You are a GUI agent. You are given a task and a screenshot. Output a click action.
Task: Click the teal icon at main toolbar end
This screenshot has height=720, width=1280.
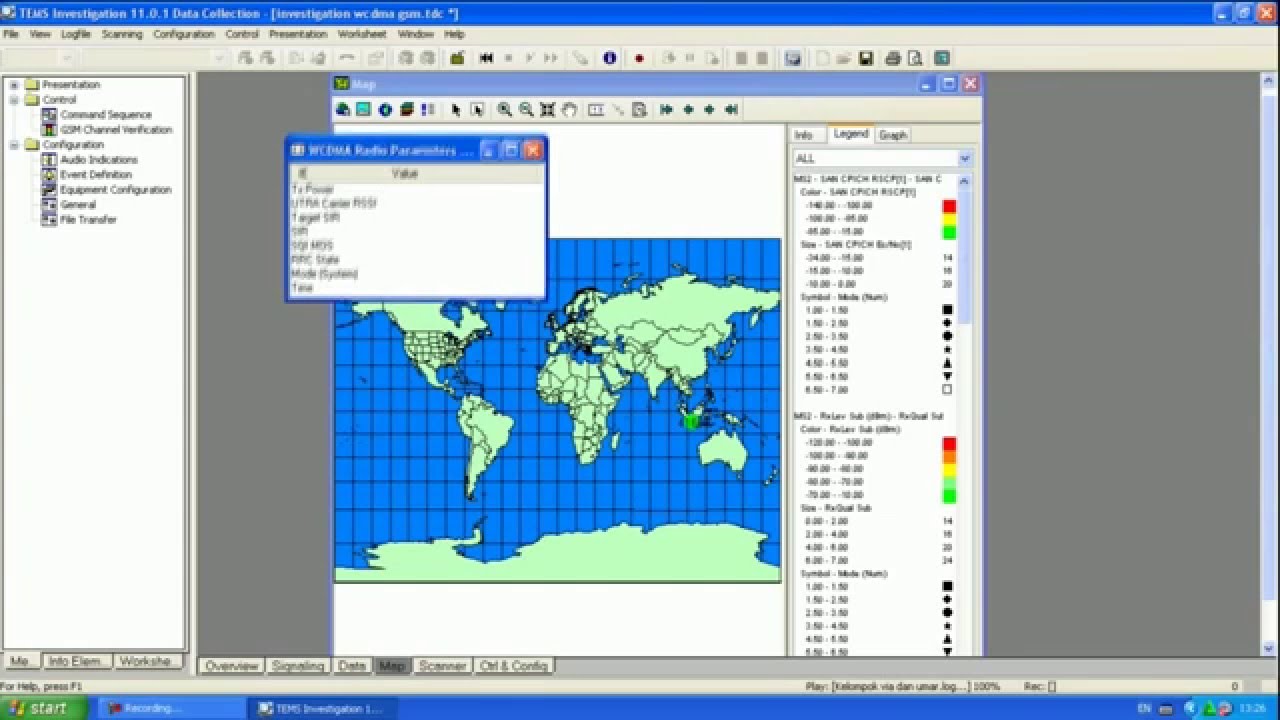[941, 58]
